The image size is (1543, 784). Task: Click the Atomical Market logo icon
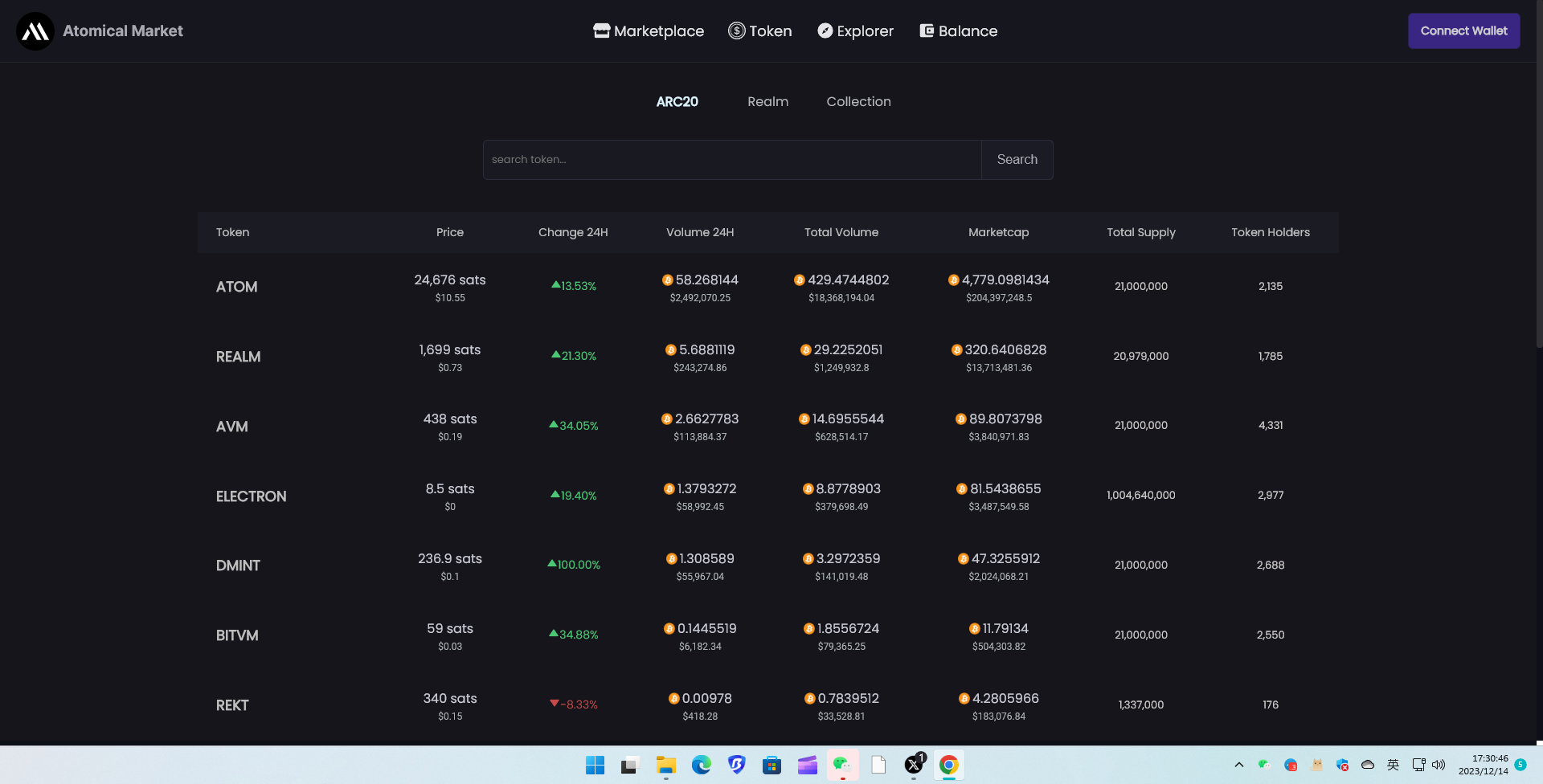point(35,31)
